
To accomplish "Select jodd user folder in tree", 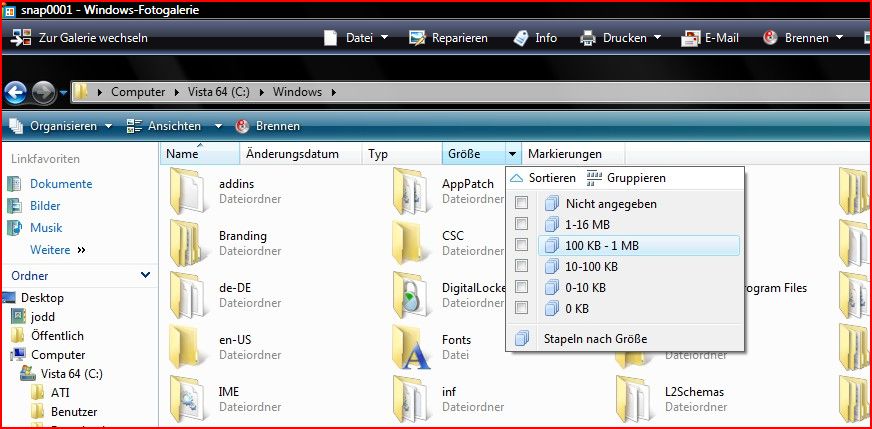I will [43, 317].
